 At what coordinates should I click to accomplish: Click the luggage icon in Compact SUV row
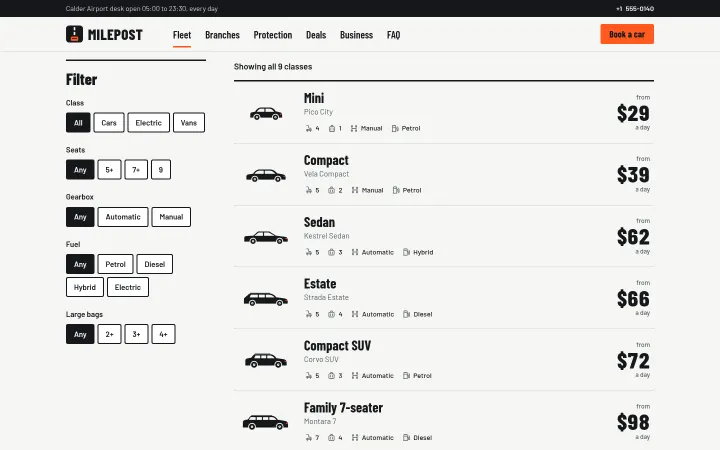[332, 376]
